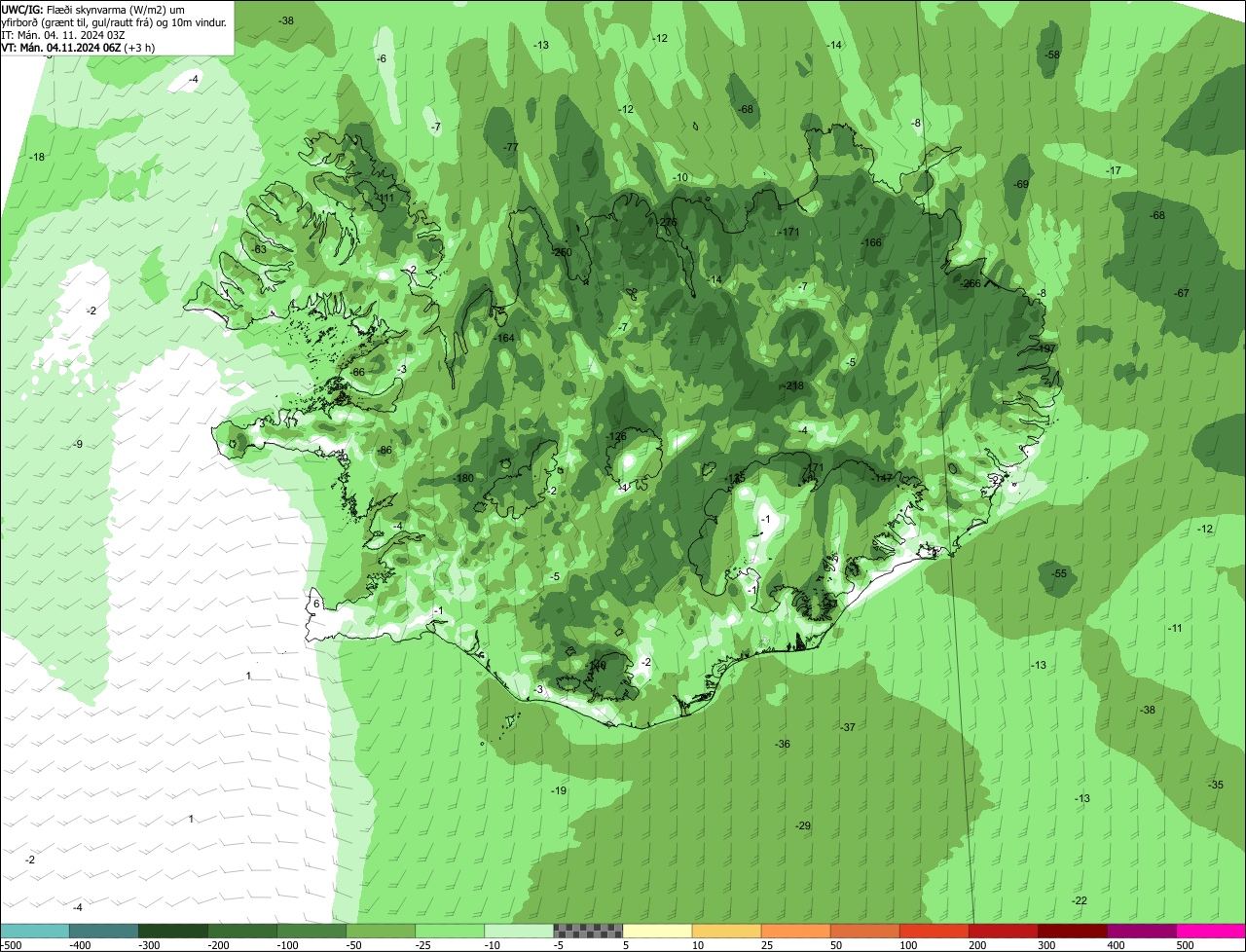The height and width of the screenshot is (952, 1246).
Task: Click the 500 label on the legend scale
Action: pyautogui.click(x=1185, y=945)
